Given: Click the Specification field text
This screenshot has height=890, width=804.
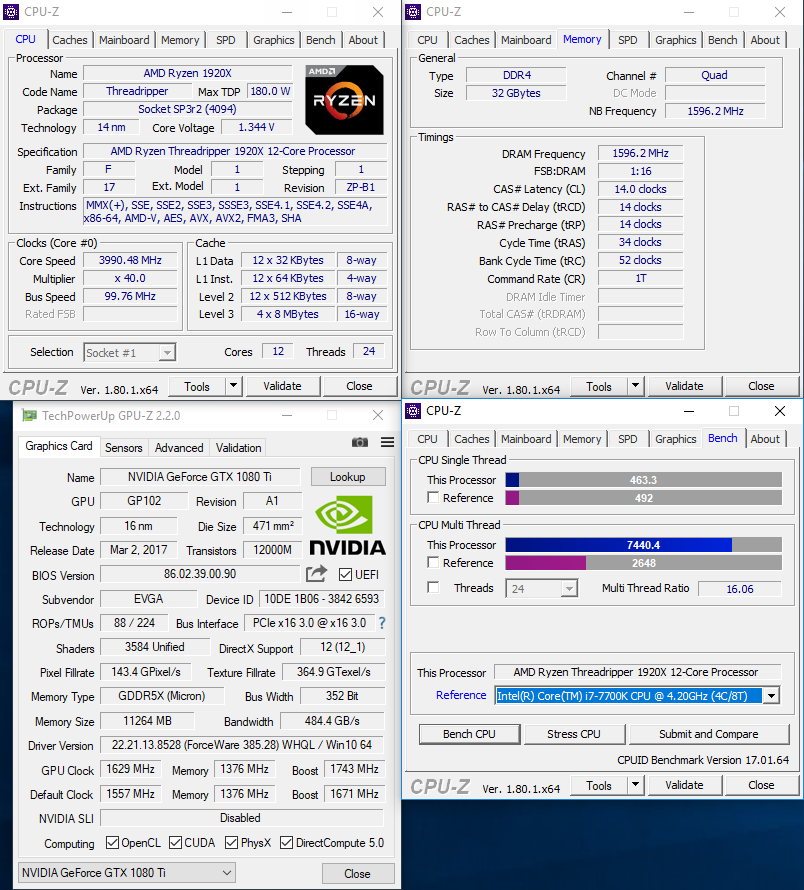Looking at the screenshot, I should pos(233,151).
